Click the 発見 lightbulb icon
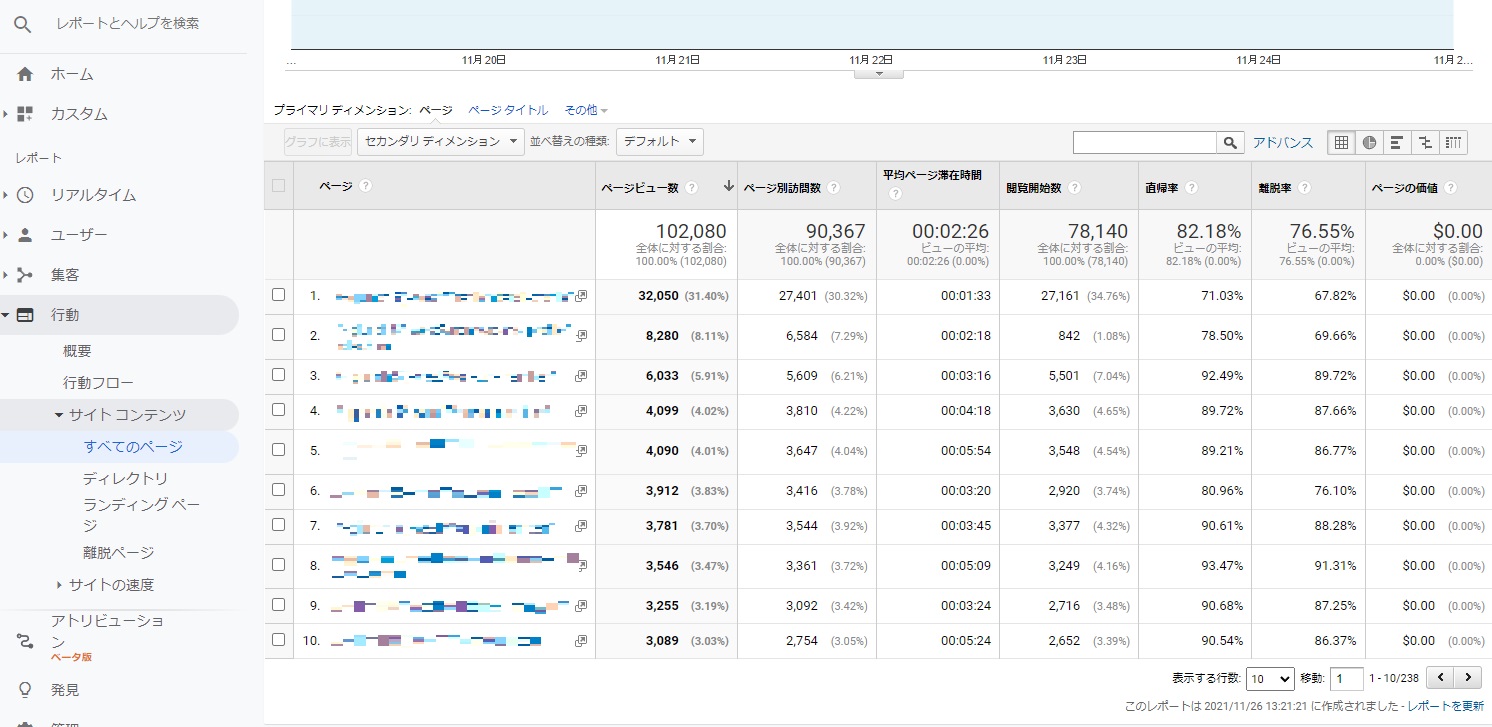 pyautogui.click(x=25, y=690)
